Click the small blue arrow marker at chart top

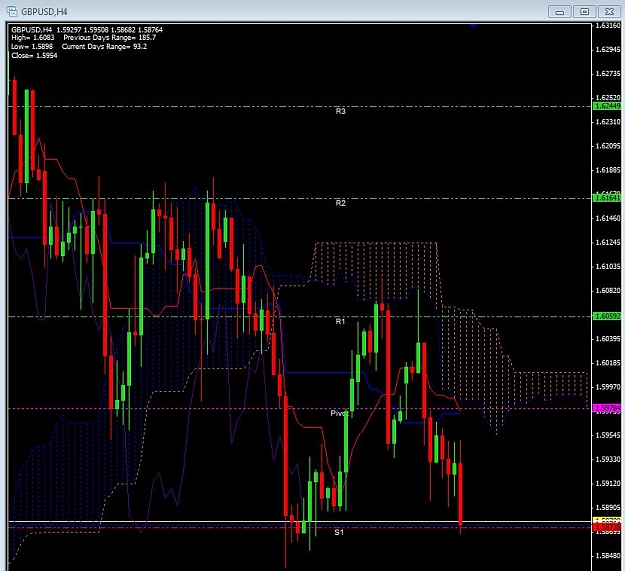(x=473, y=26)
